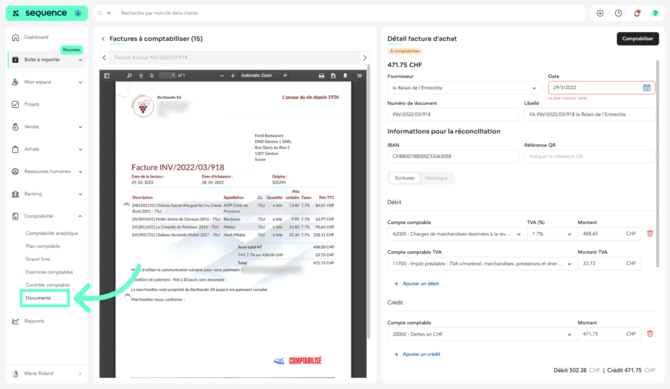This screenshot has width=670, height=389.
Task: Click the Banking building icon
Action: tap(15, 194)
